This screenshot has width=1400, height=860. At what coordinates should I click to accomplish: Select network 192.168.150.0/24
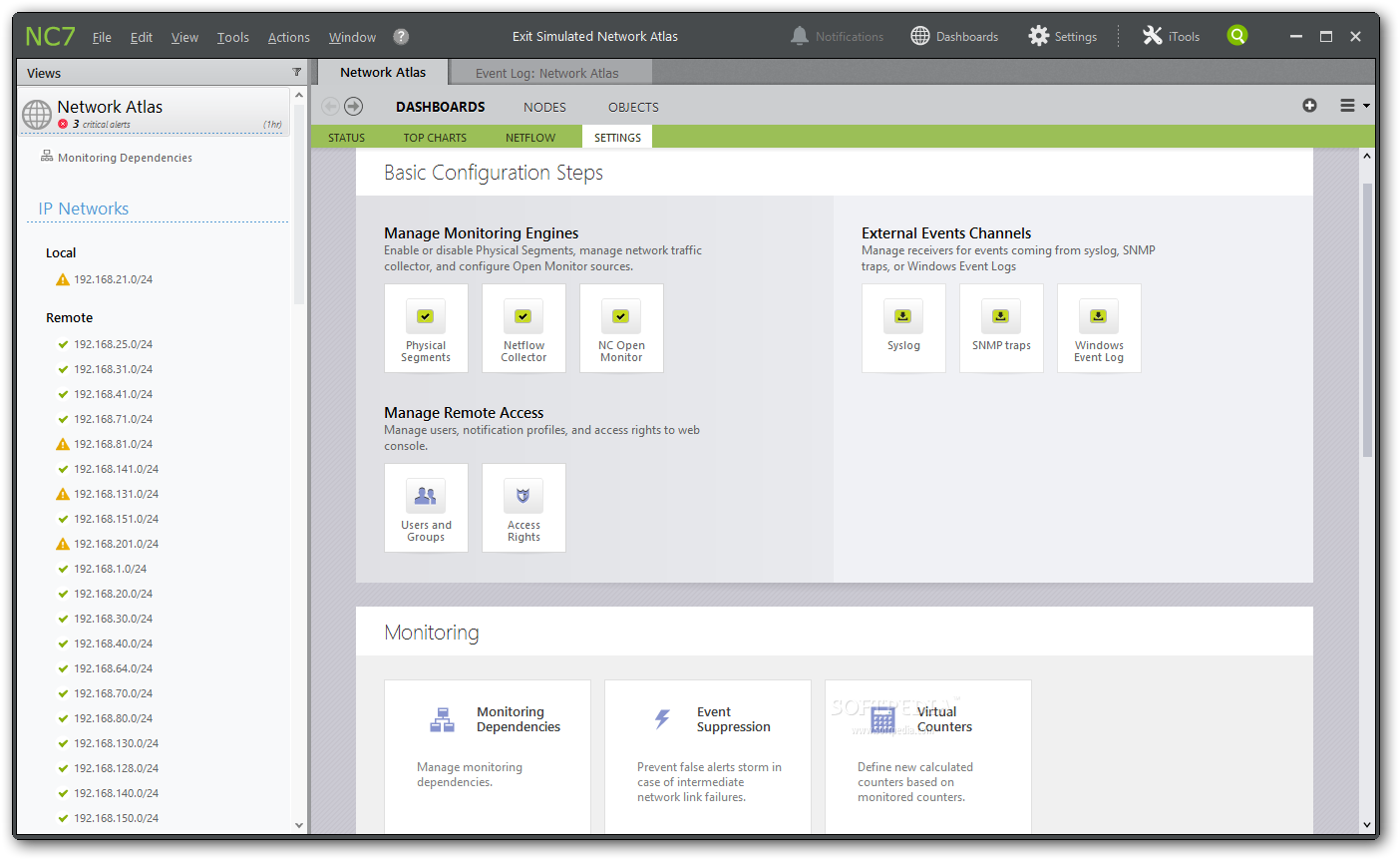click(x=116, y=819)
